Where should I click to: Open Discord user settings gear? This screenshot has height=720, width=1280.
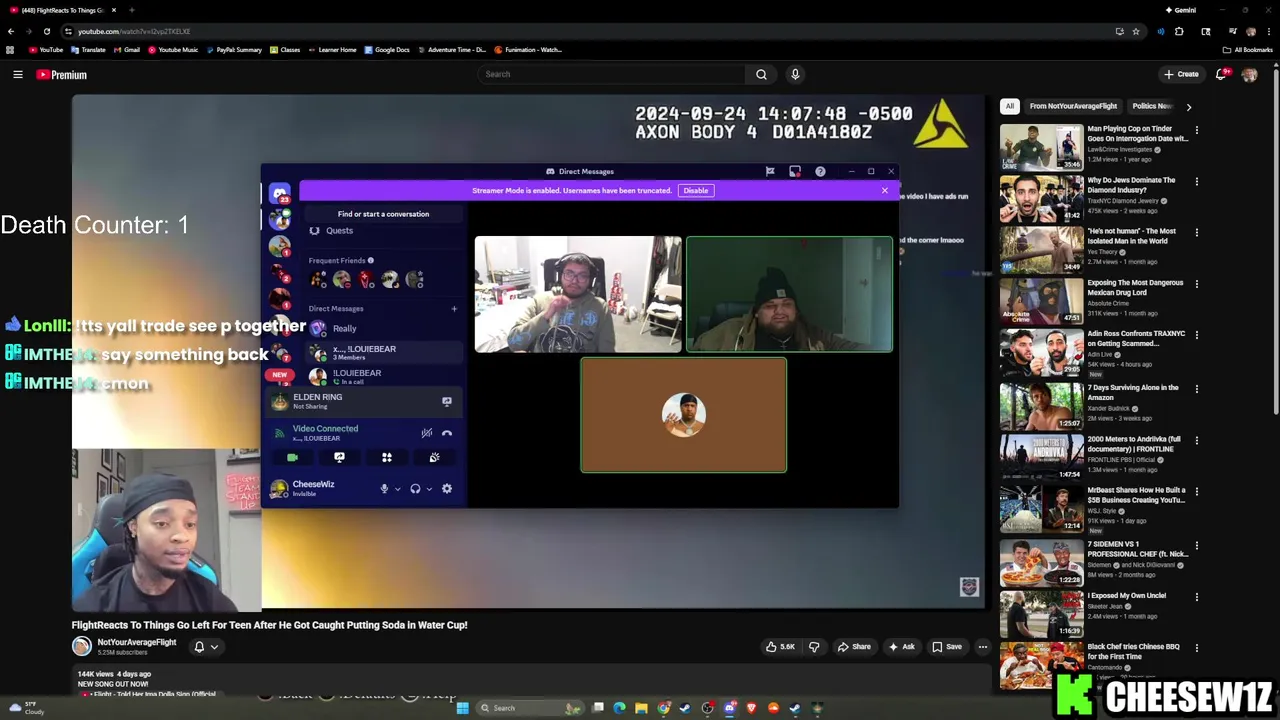click(x=447, y=489)
